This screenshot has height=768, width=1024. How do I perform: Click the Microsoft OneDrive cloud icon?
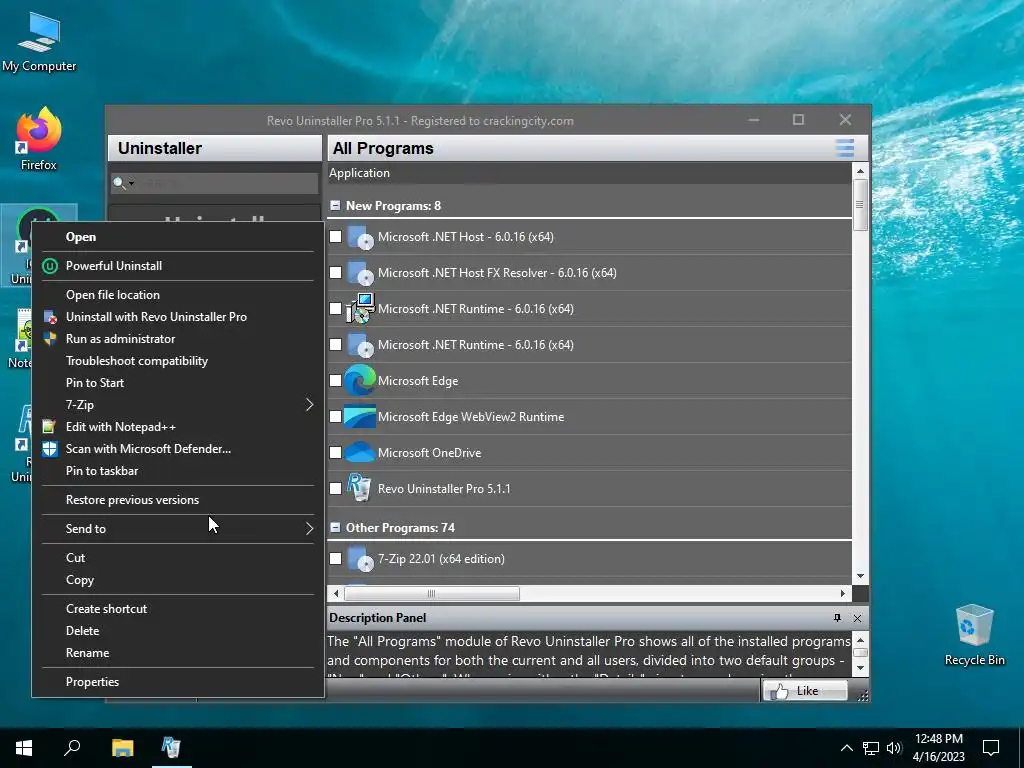(360, 453)
